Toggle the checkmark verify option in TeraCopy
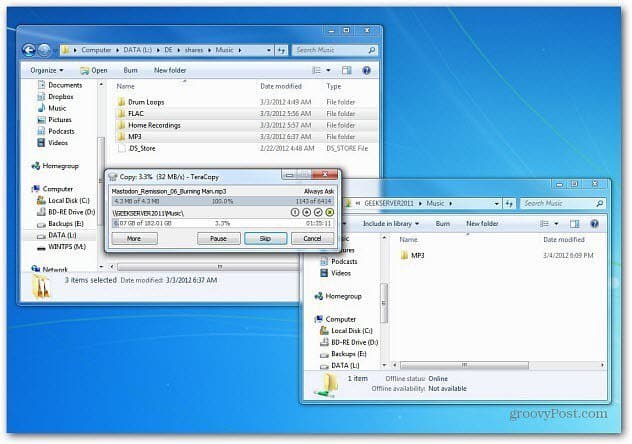Screen dimensions: 632x444 (x=318, y=212)
